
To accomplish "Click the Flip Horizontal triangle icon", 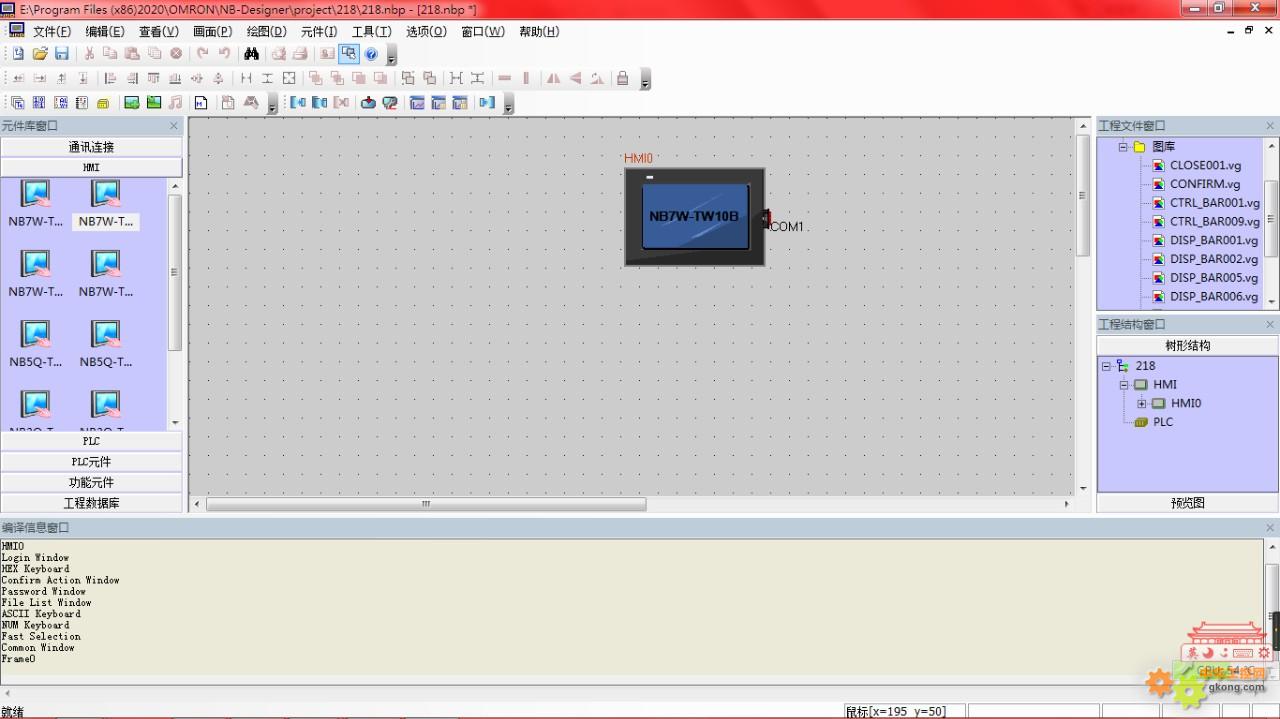I will [553, 78].
